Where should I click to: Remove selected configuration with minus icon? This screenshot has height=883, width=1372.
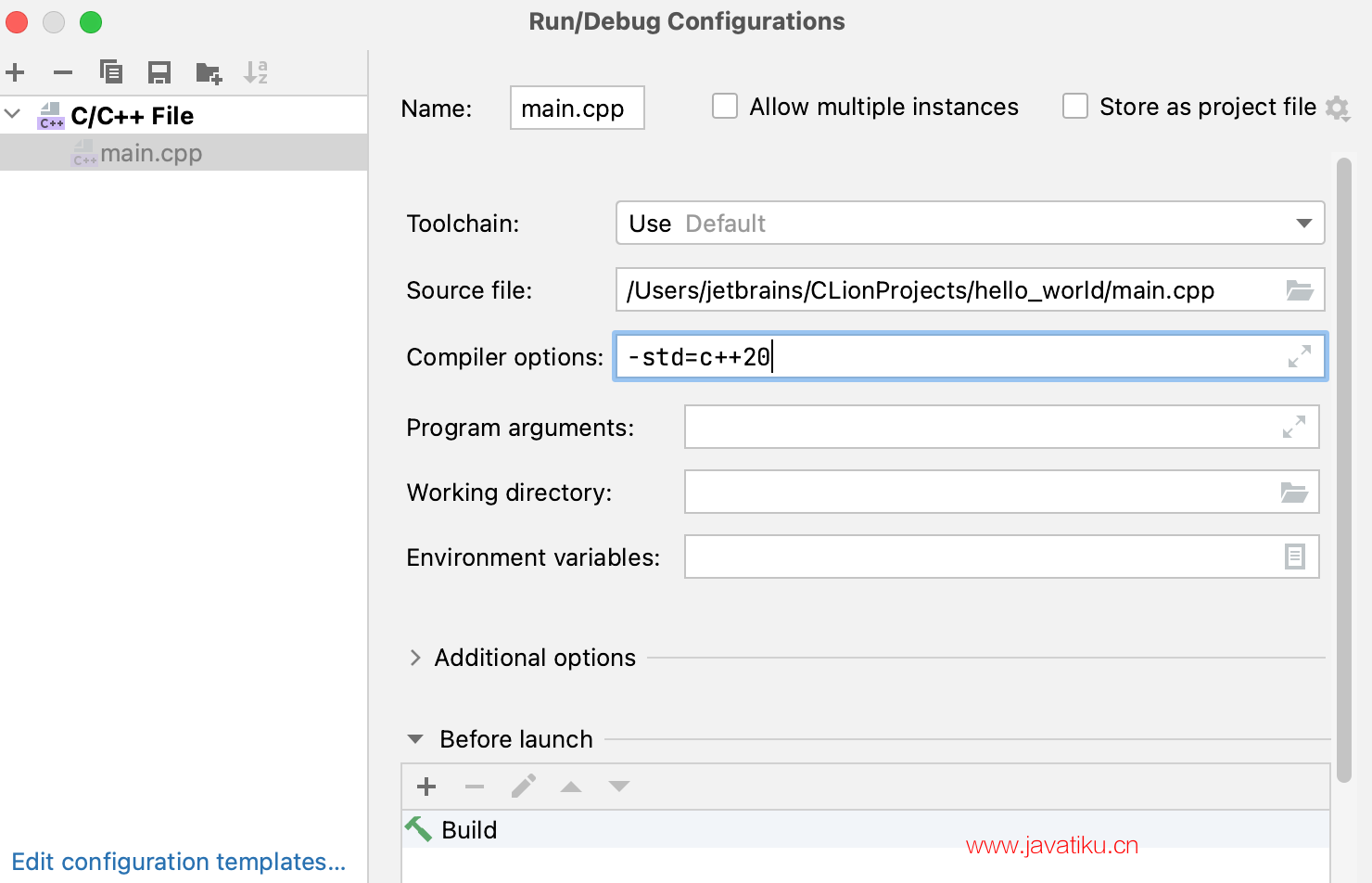tap(63, 72)
